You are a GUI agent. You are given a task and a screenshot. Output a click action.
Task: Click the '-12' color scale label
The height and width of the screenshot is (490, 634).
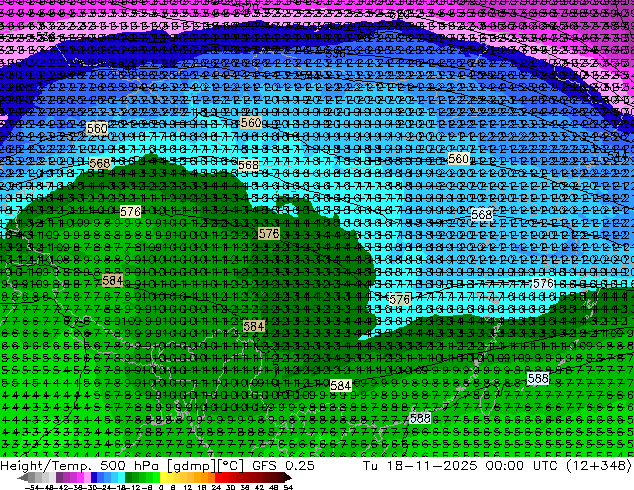133,488
